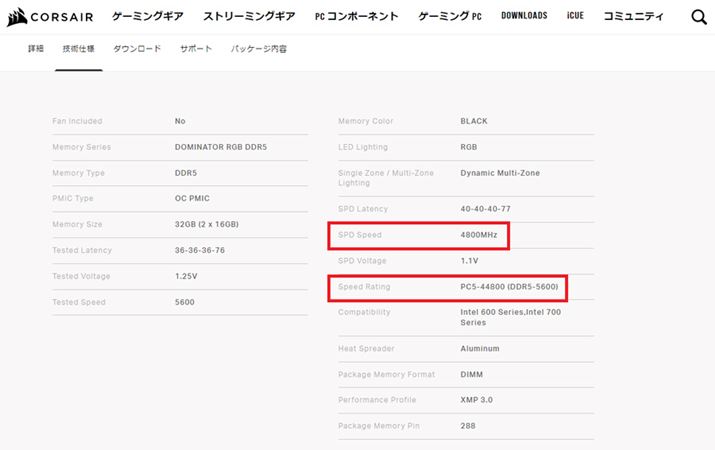Click the Tested Latency 36-36-36-76 value
715x450 pixels.
point(202,250)
